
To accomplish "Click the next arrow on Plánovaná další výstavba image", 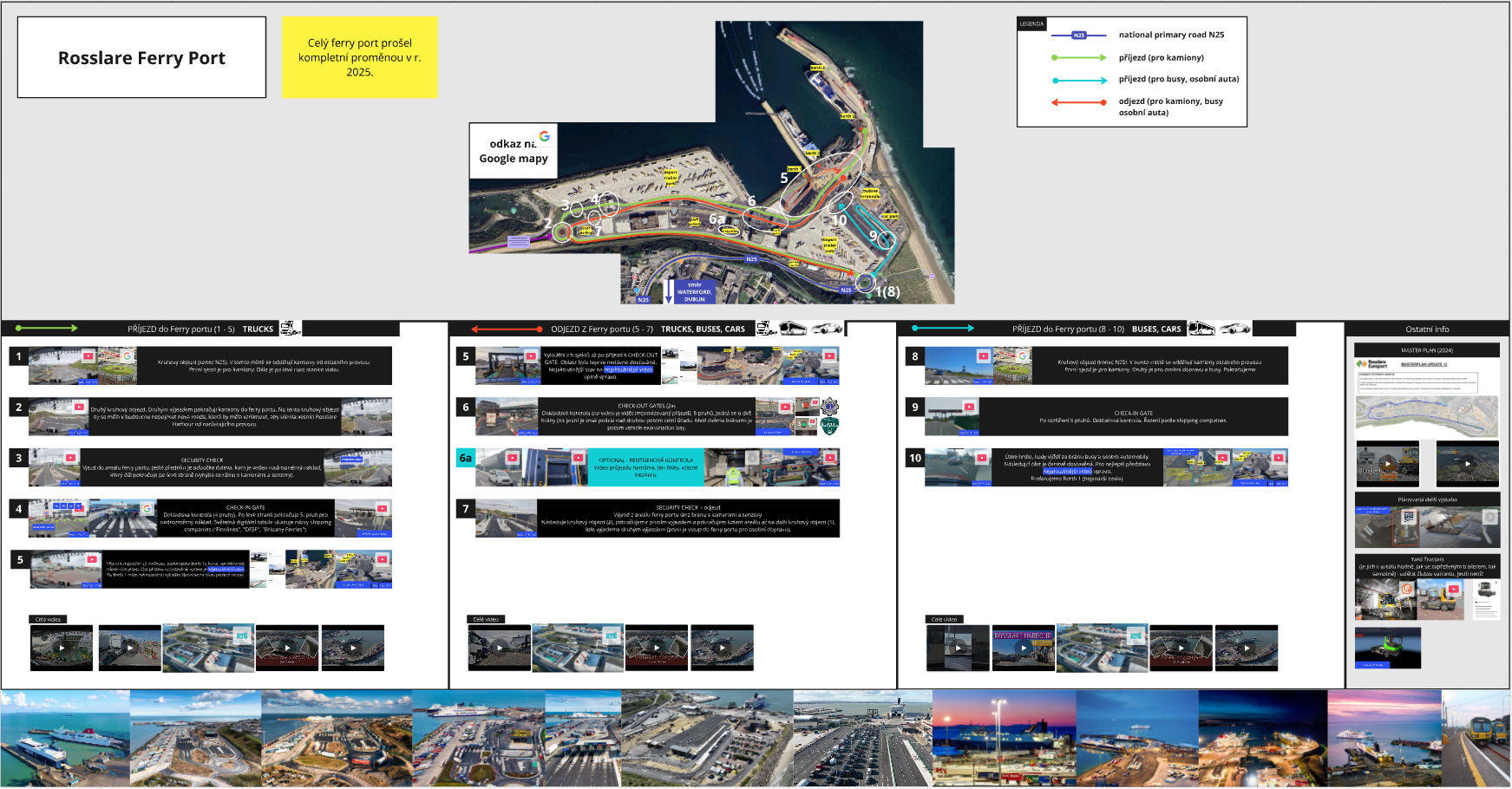I will pos(1490,517).
